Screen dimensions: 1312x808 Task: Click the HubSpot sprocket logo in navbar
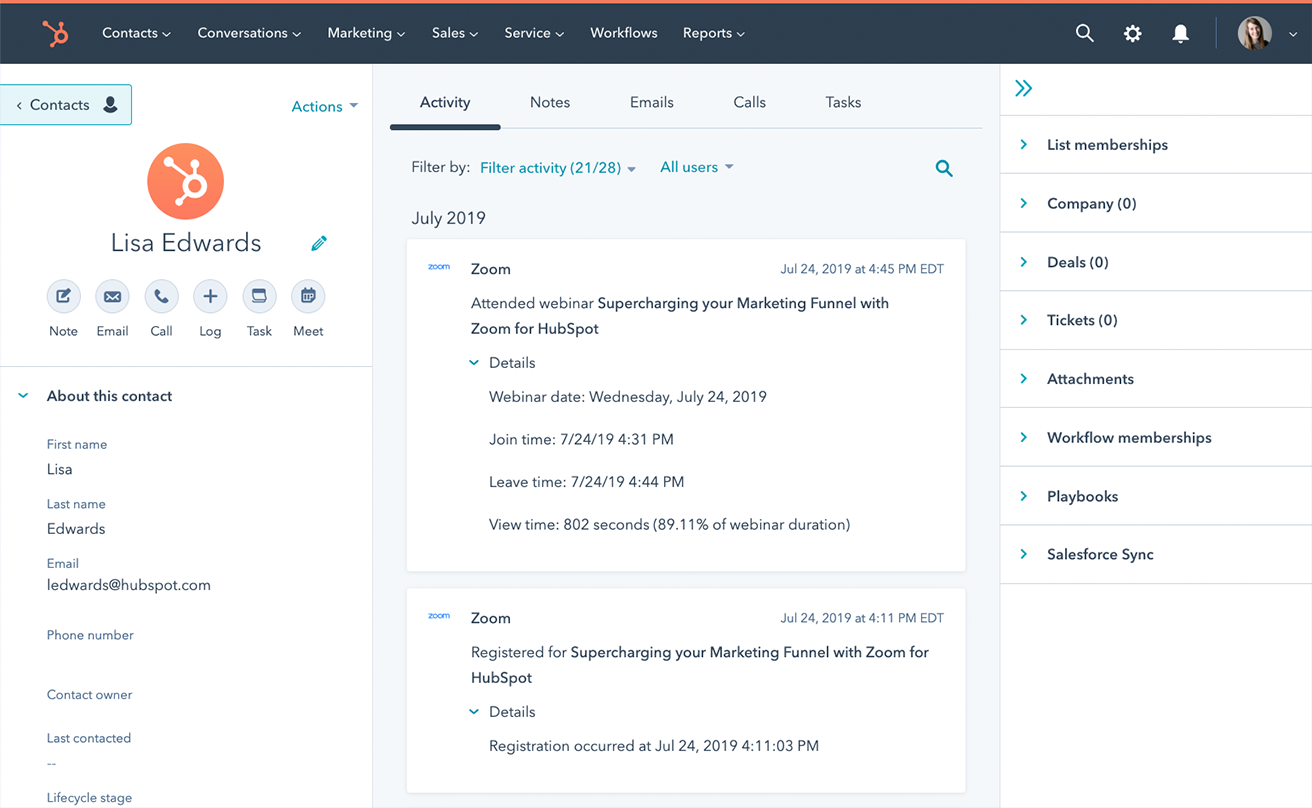click(x=55, y=33)
